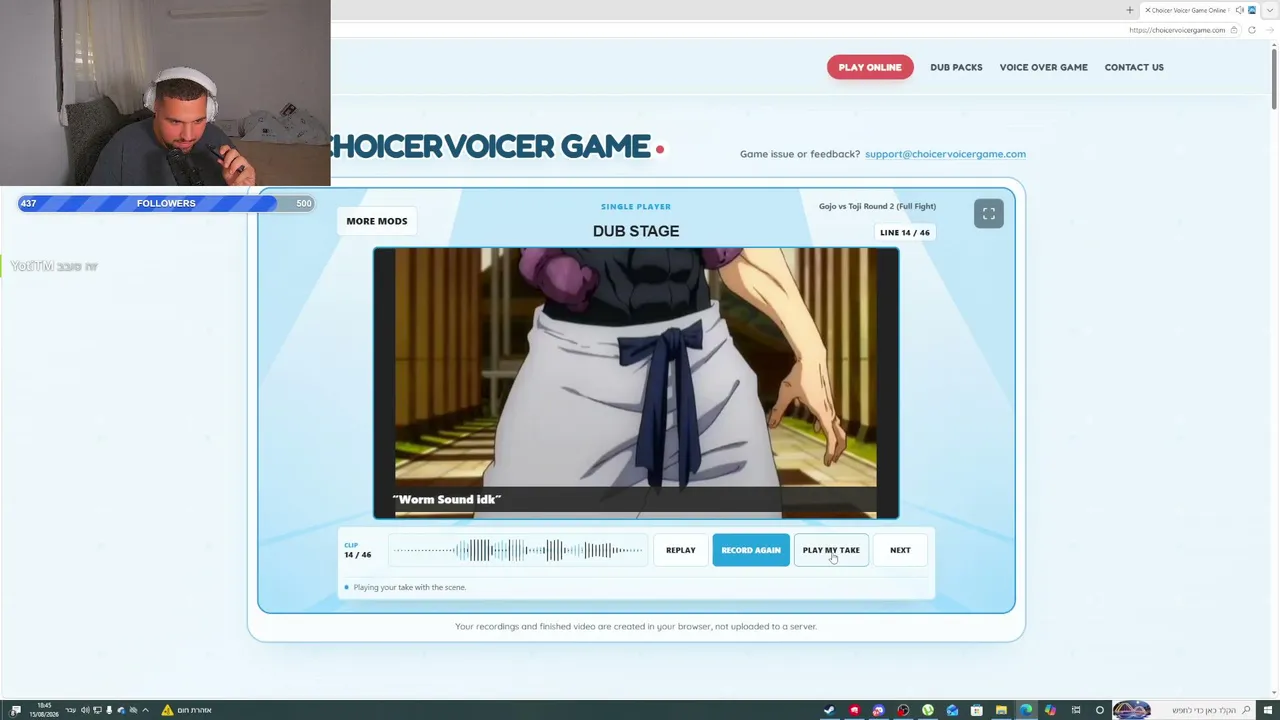Click the 'LINE 14 / 46' counter
The width and height of the screenshot is (1280, 720).
click(x=905, y=233)
